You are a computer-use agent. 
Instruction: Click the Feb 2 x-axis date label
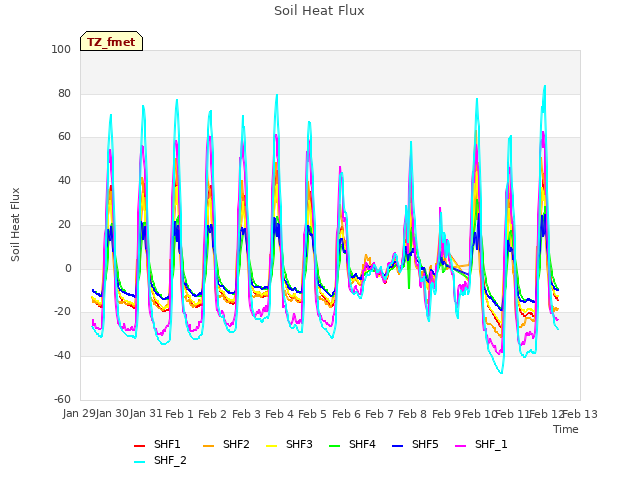pos(212,414)
